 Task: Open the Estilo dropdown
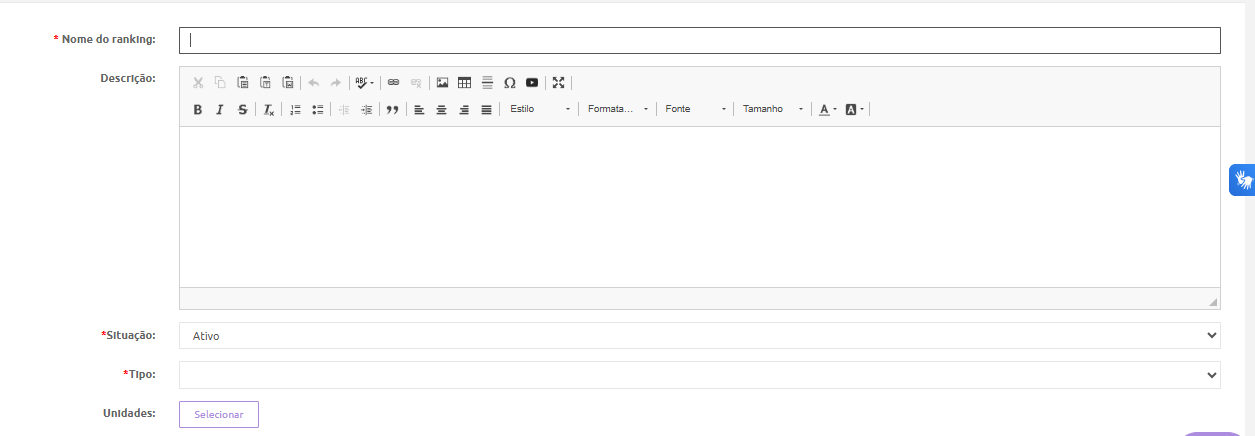540,109
